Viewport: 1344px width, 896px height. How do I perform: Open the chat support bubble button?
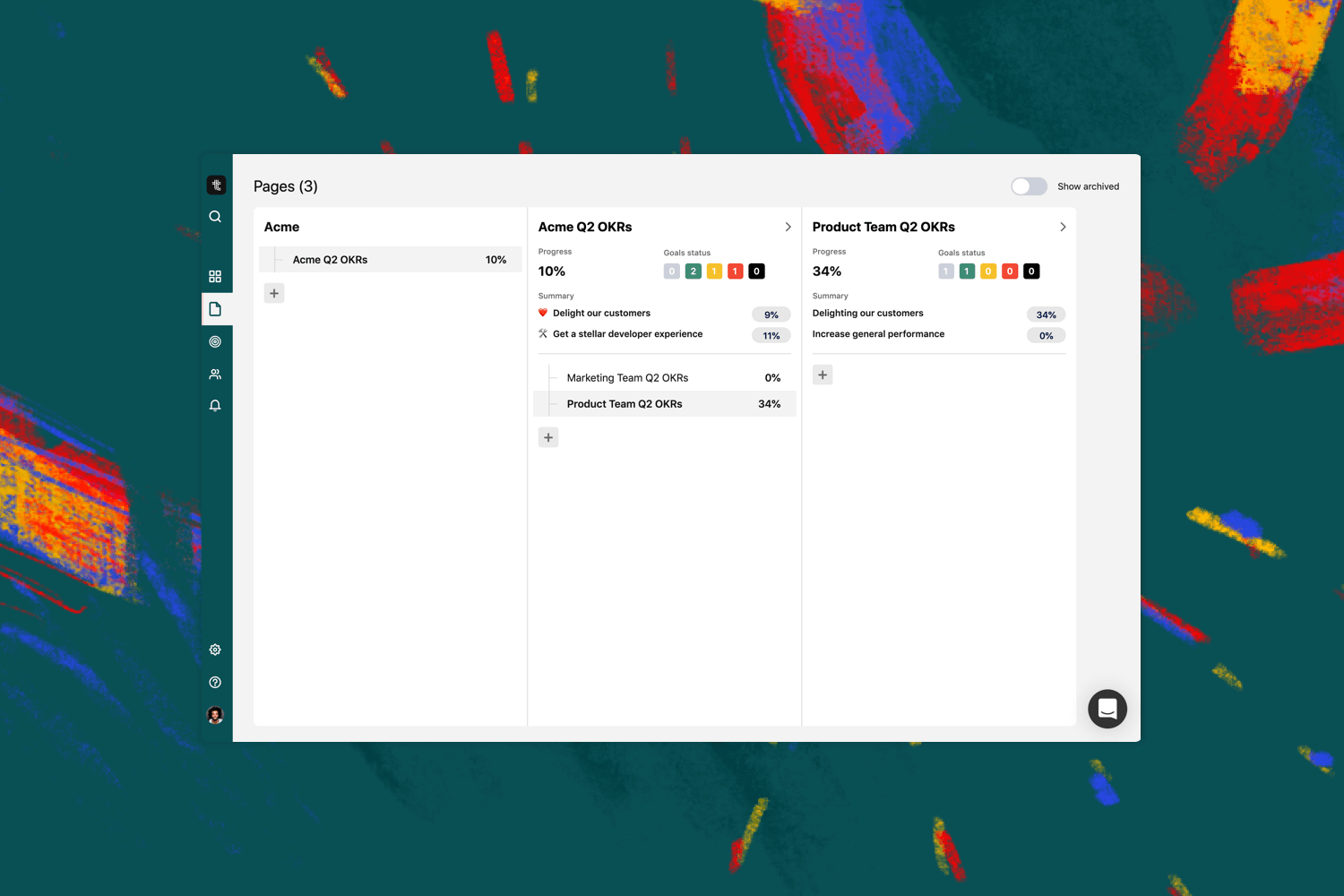tap(1107, 709)
